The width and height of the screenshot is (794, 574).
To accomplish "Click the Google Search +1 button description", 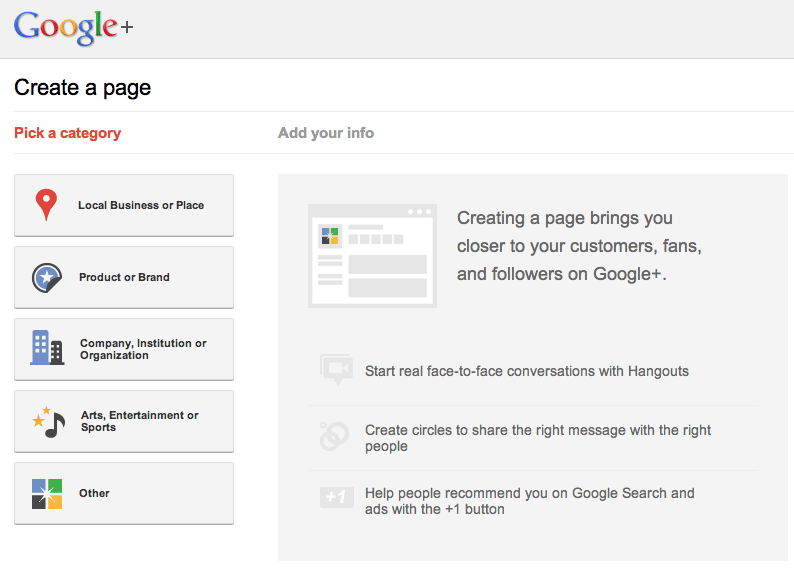I will (529, 501).
